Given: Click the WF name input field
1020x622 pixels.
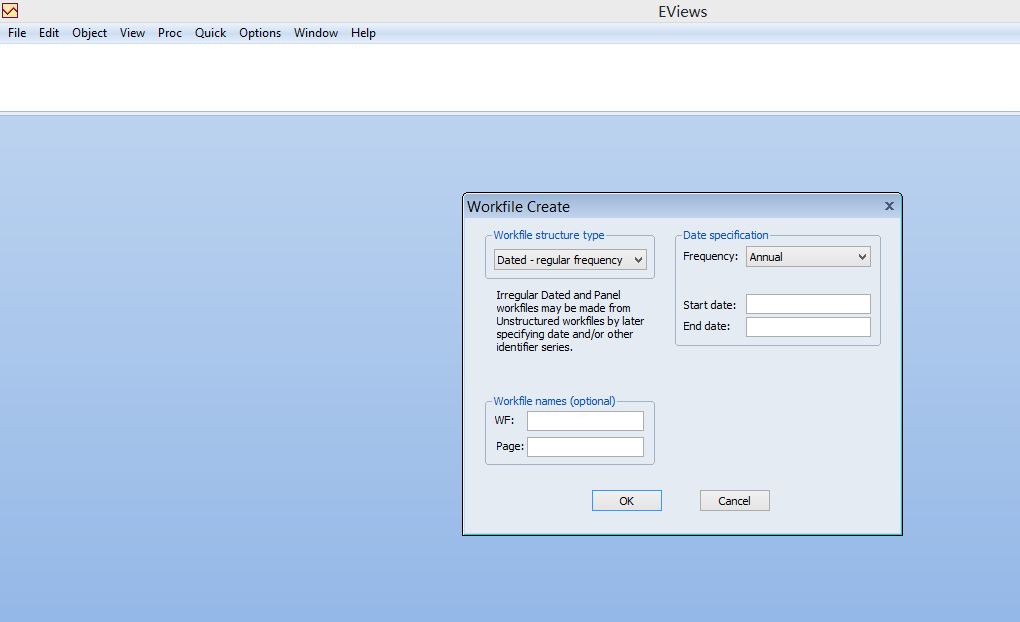Looking at the screenshot, I should (585, 421).
